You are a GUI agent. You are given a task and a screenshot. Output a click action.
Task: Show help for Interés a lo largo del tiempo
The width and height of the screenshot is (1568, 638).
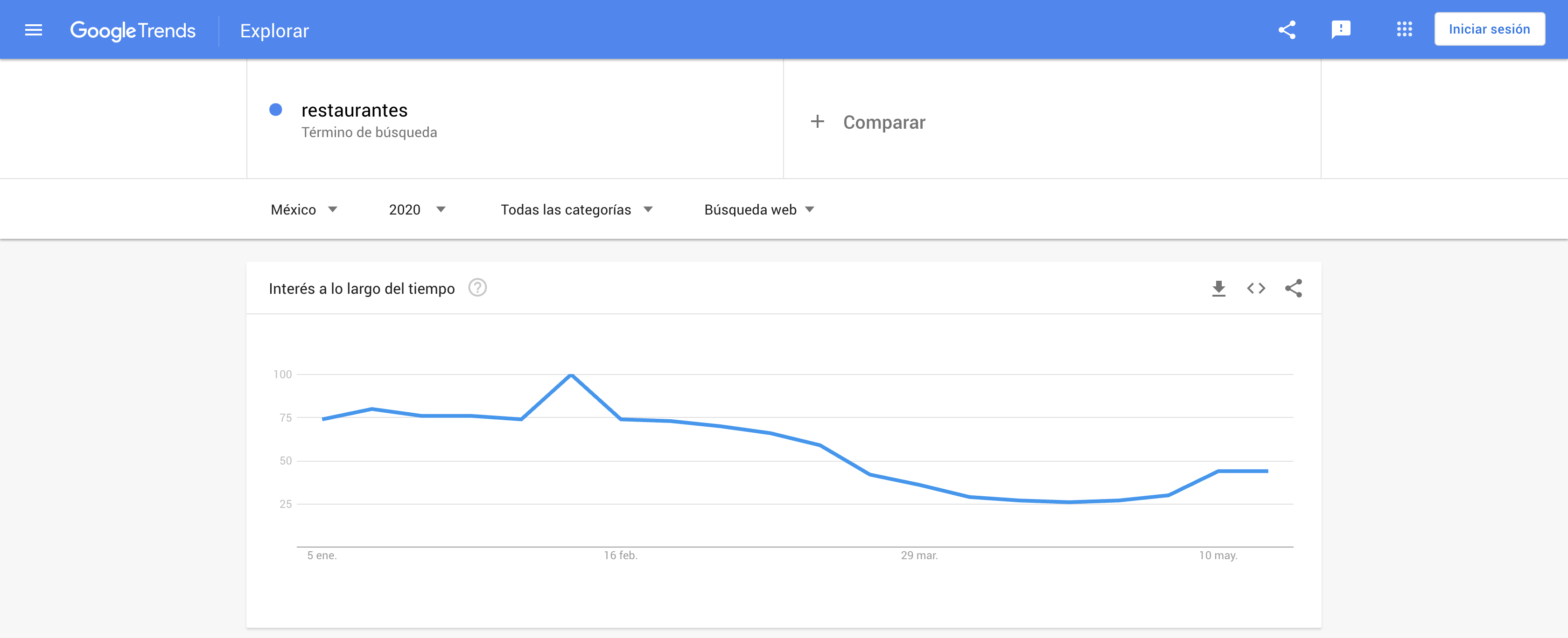click(477, 288)
